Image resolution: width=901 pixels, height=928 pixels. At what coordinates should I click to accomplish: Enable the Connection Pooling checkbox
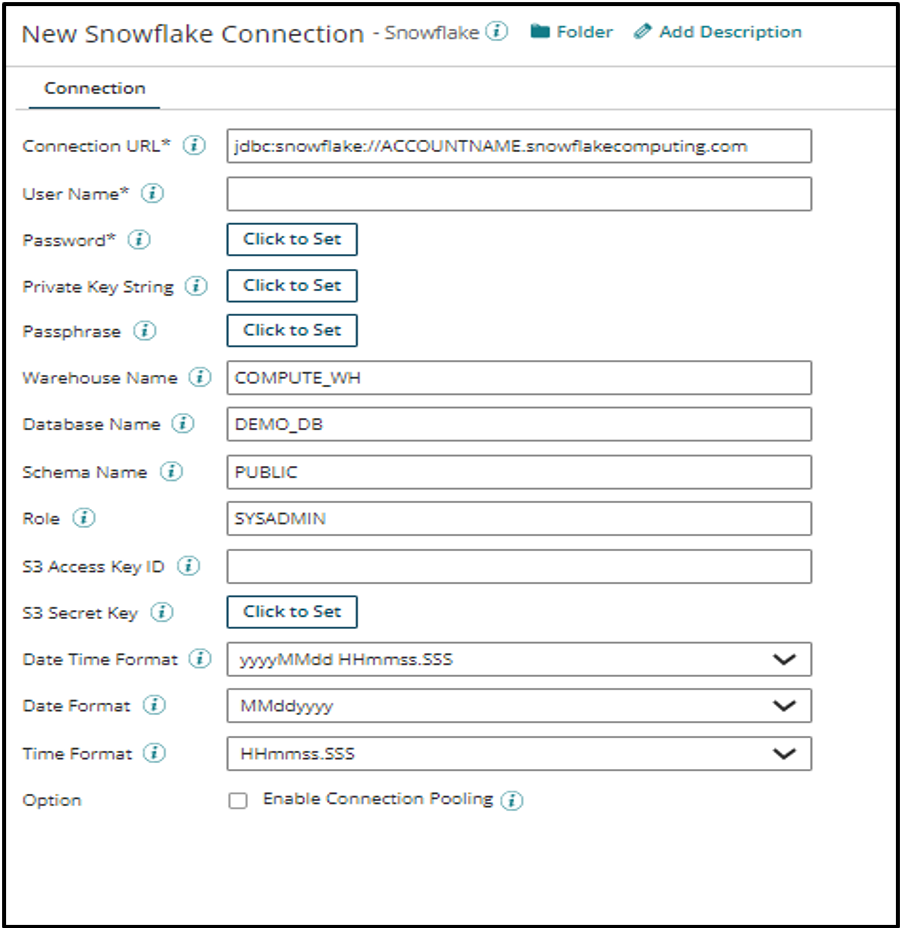[x=238, y=801]
